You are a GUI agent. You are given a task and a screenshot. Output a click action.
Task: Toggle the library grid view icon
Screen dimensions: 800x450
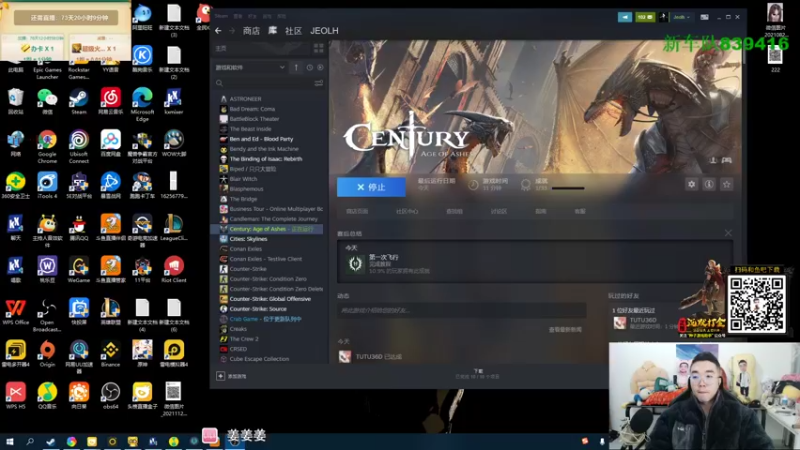pyautogui.click(x=318, y=48)
